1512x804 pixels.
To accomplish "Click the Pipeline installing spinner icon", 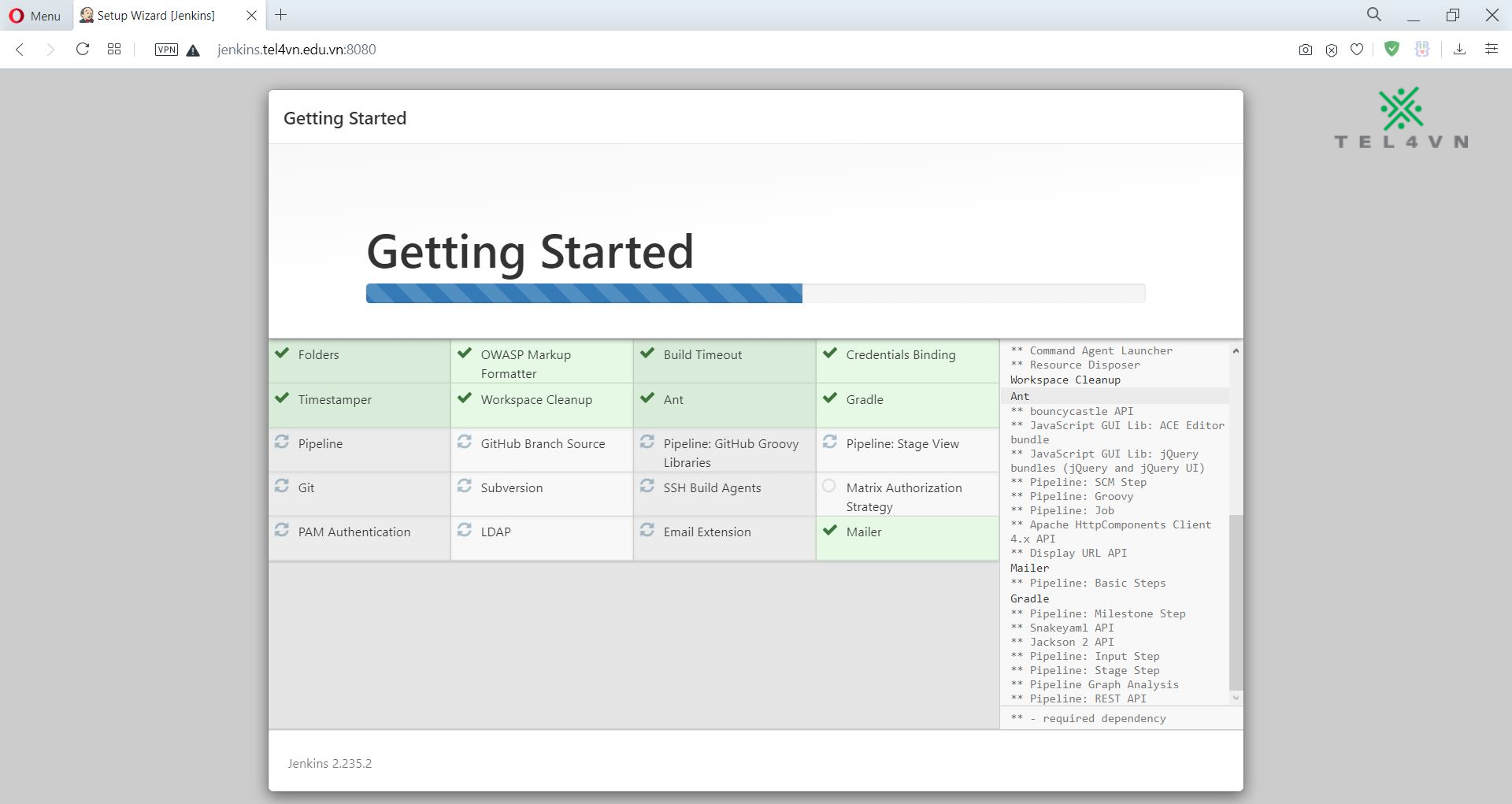I will tap(282, 442).
